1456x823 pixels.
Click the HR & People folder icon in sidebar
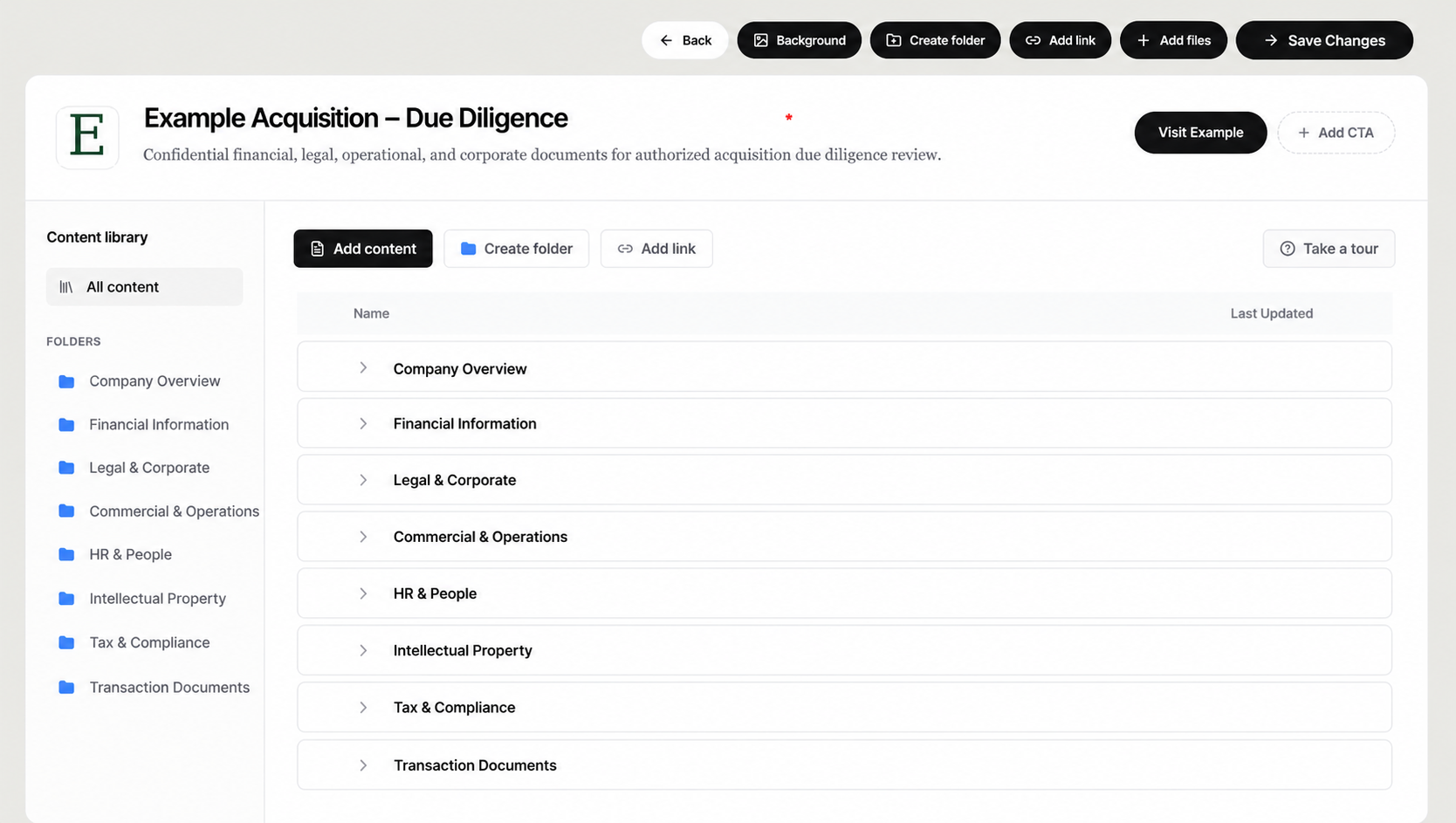coord(66,555)
